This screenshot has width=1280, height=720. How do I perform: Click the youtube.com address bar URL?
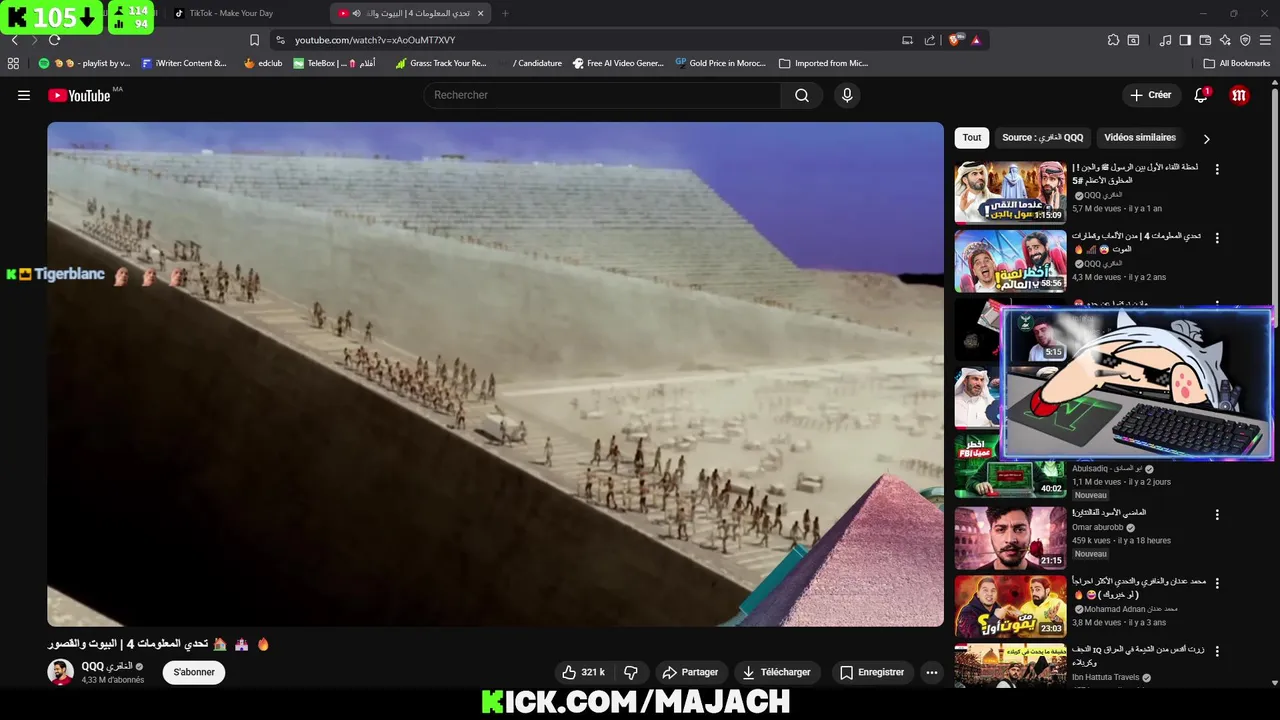(x=375, y=40)
